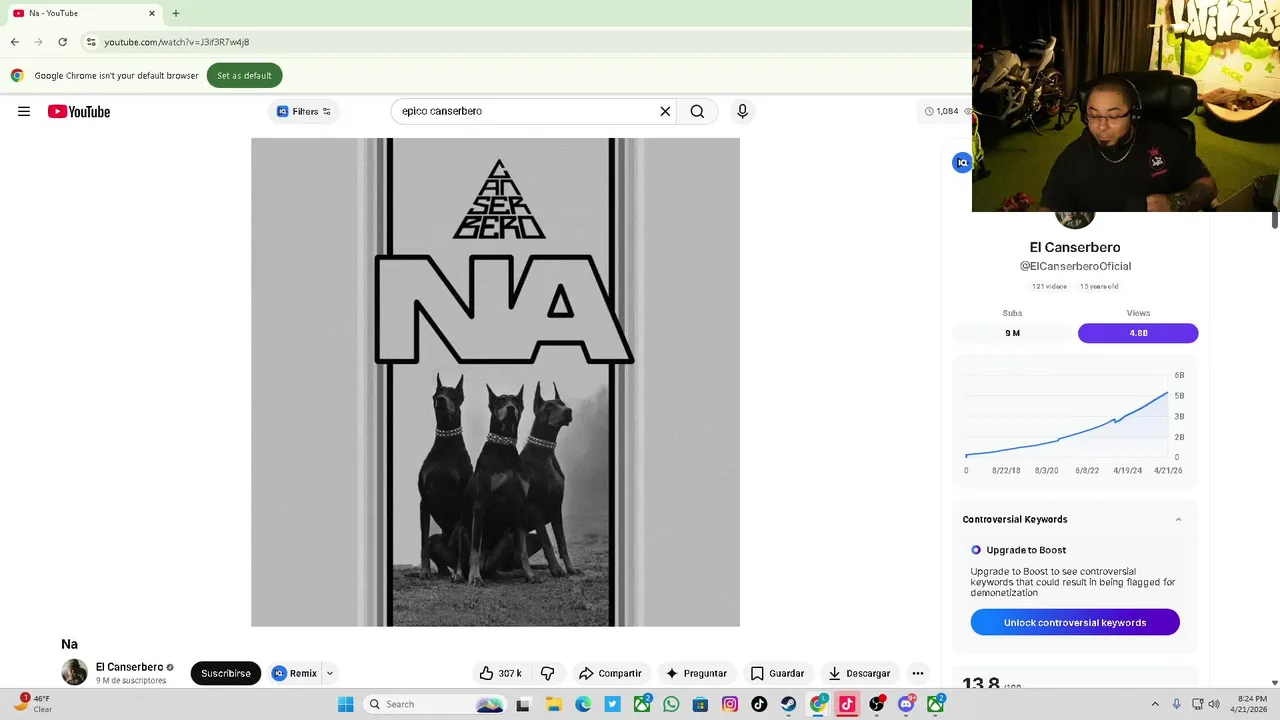The image size is (1280, 720).
Task: Open Steam from taskbar
Action: [x=789, y=704]
